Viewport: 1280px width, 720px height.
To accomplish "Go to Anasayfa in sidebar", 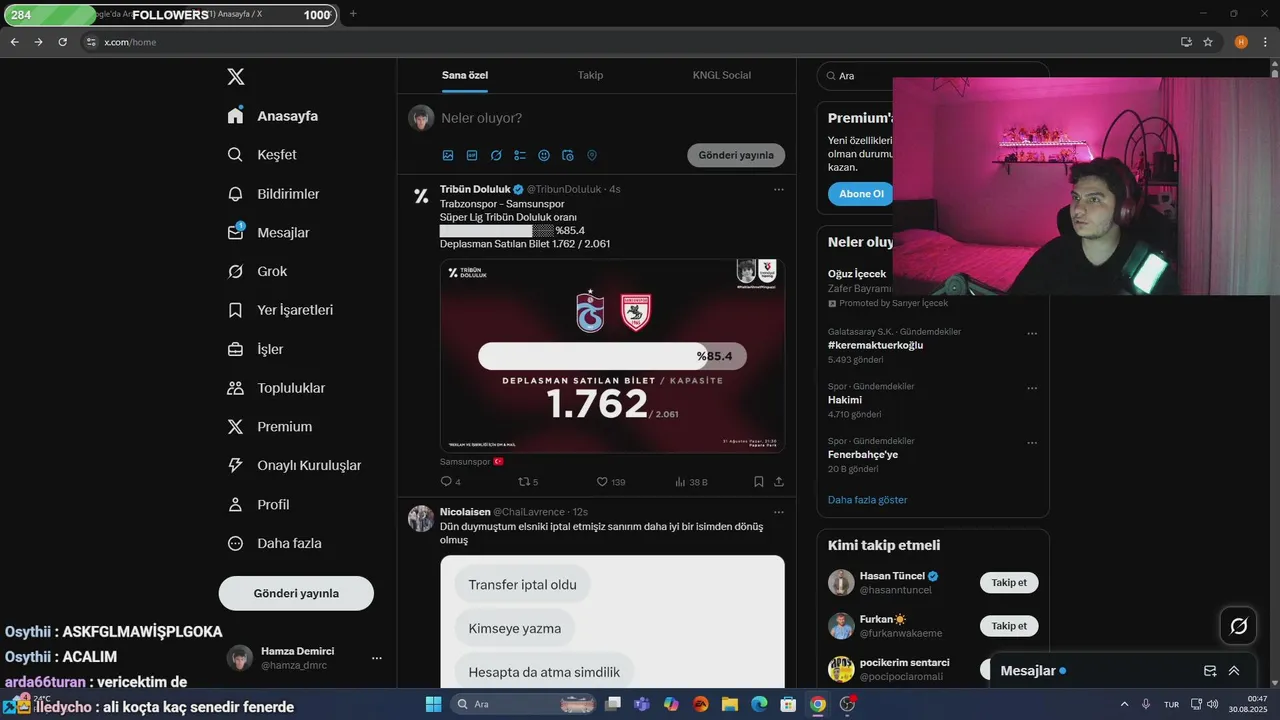I will click(x=273, y=116).
